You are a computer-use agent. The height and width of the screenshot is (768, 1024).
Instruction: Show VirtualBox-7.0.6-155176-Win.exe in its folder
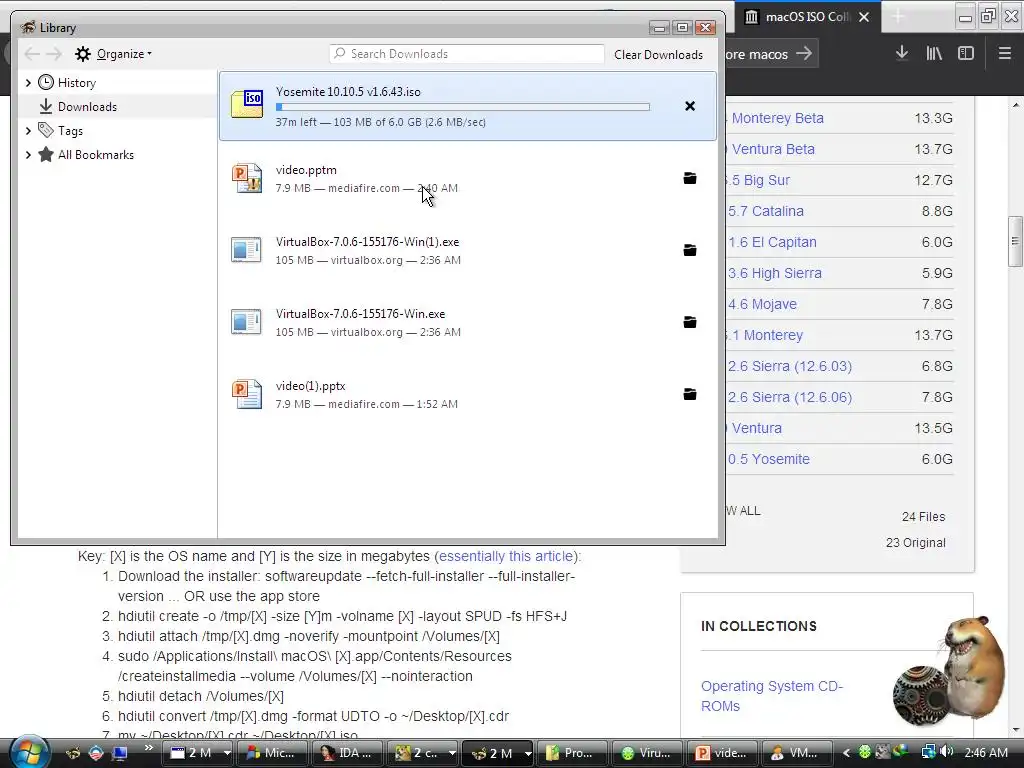[690, 322]
